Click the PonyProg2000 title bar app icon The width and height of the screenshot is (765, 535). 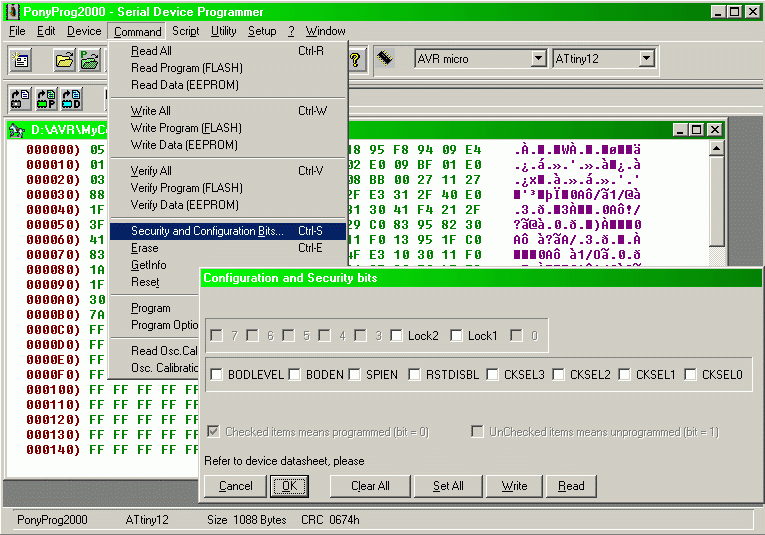[x=13, y=12]
